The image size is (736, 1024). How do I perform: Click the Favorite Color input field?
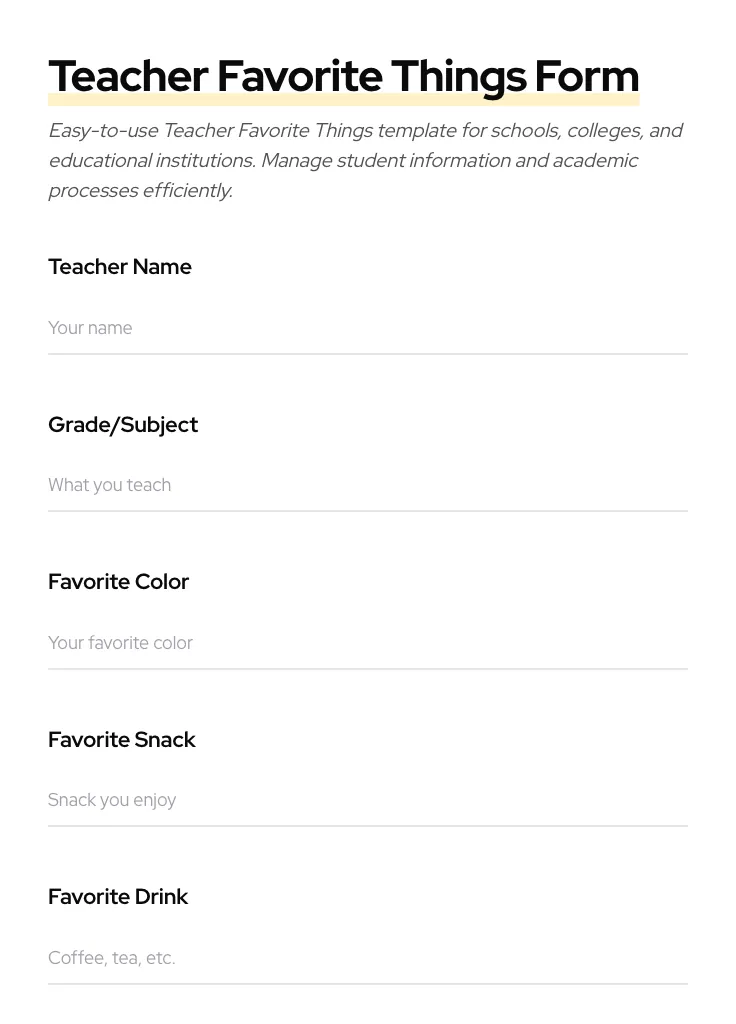click(x=368, y=643)
